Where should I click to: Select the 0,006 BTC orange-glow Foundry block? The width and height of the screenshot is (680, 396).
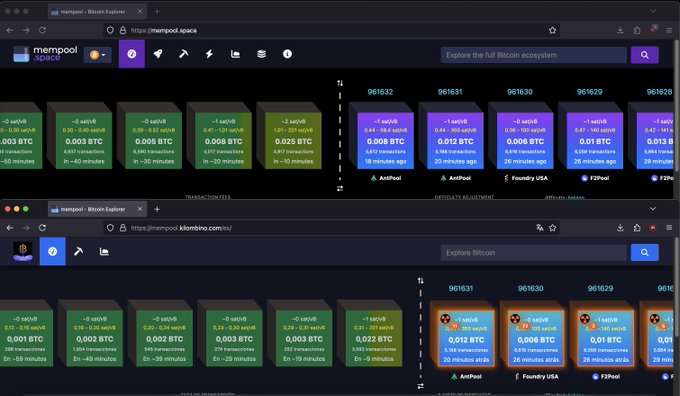pyautogui.click(x=536, y=338)
